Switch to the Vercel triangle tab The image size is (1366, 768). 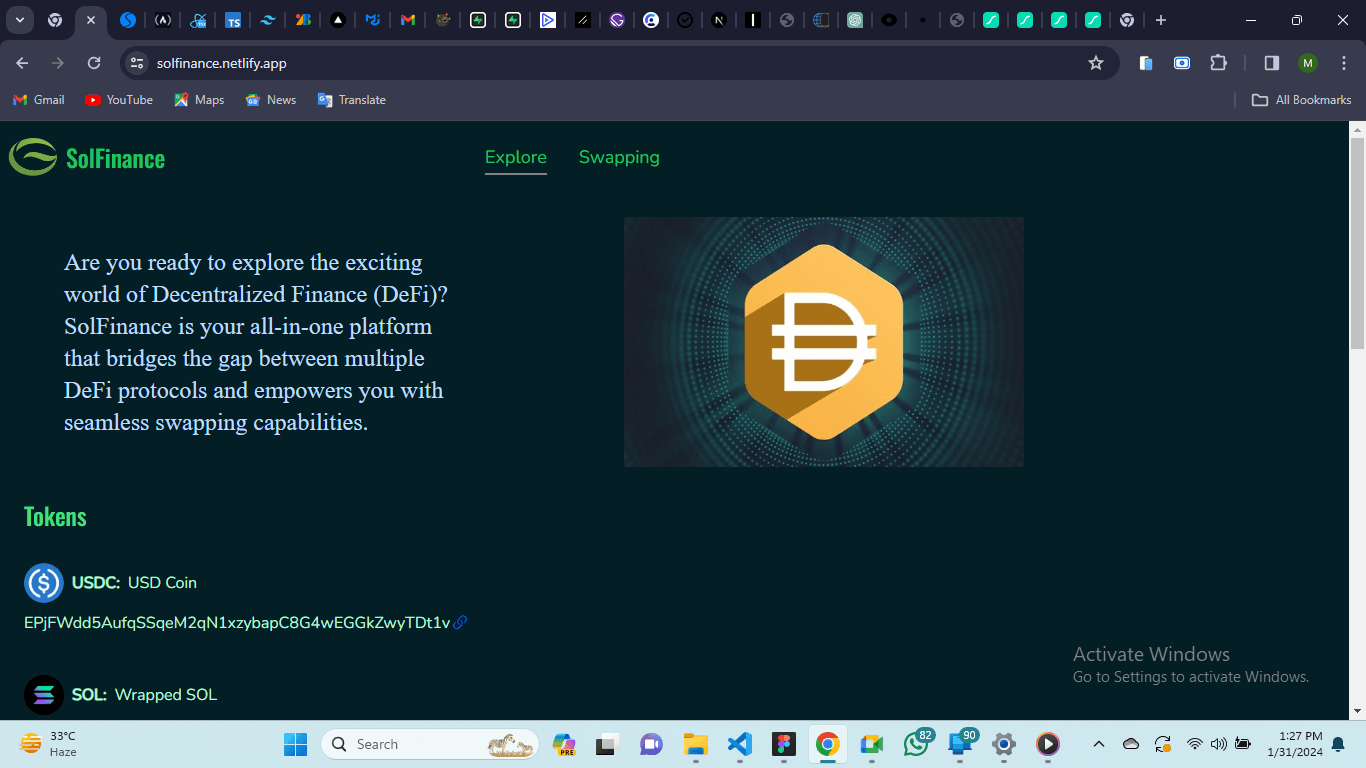pyautogui.click(x=338, y=20)
